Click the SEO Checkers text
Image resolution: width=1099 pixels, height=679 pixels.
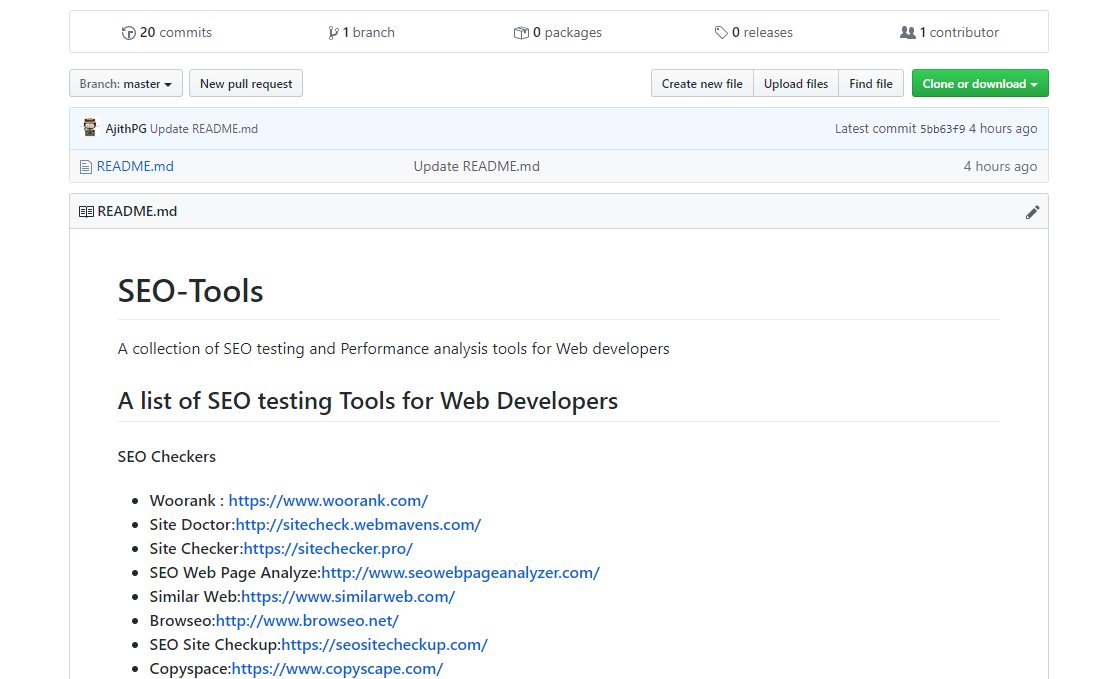(167, 457)
